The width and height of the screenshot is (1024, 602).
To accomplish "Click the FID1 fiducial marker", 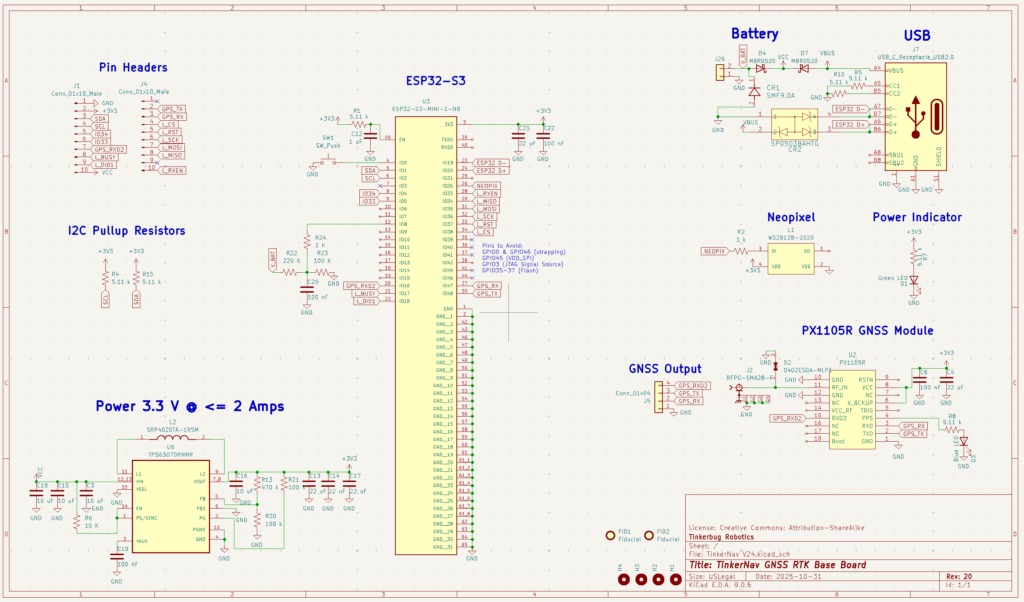I will point(612,536).
